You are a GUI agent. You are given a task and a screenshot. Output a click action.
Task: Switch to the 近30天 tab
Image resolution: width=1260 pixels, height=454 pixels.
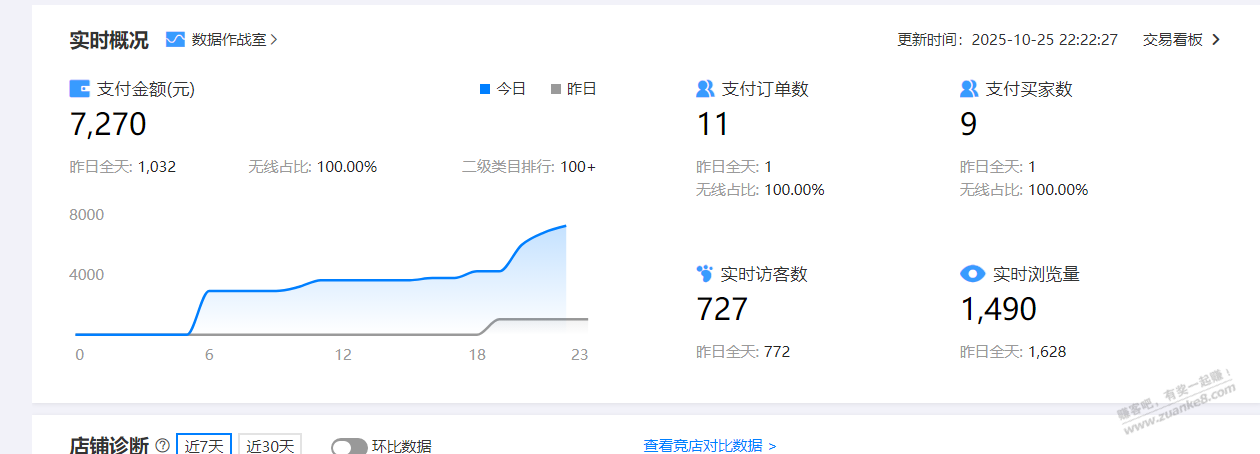pos(270,445)
